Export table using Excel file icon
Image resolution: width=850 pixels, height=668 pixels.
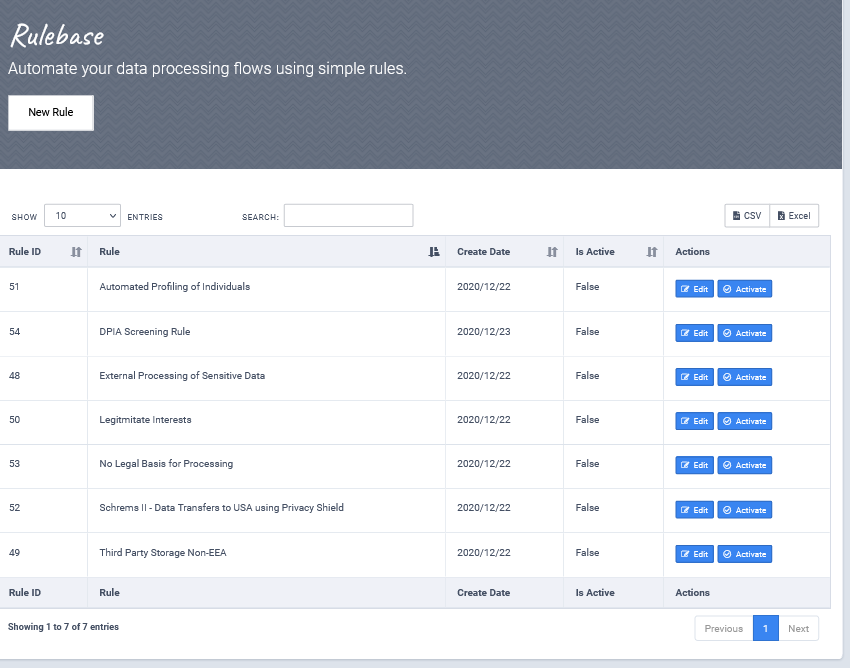click(x=781, y=216)
